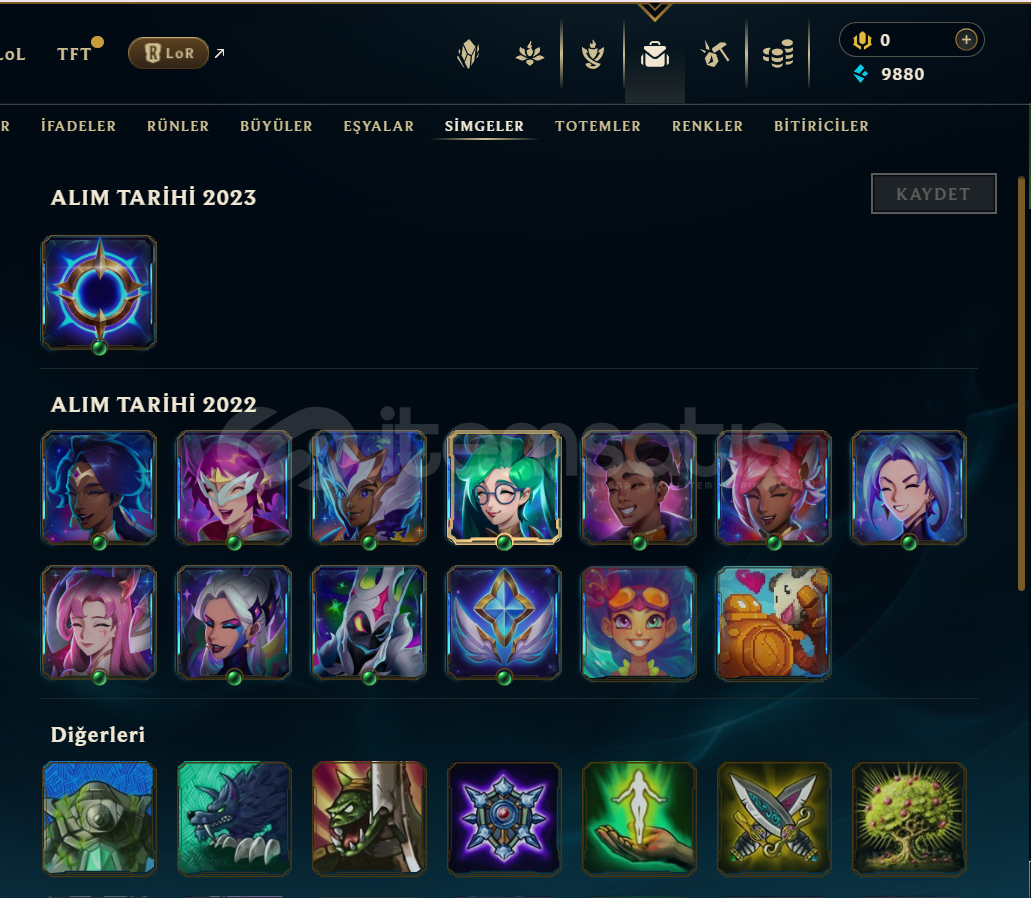Pick the crossed swords icon under Diğerleri

(x=774, y=818)
